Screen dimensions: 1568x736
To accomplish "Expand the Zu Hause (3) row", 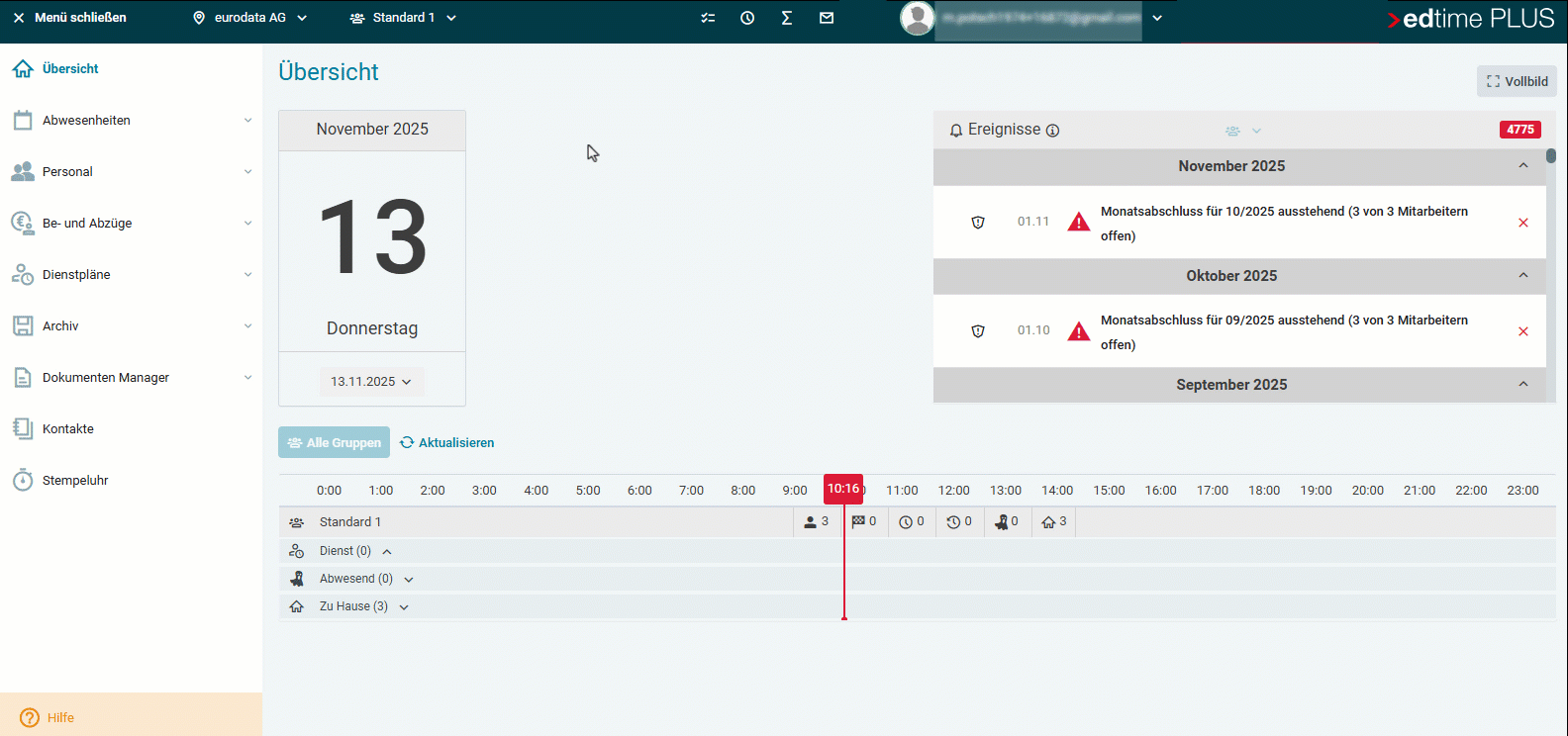I will pos(404,607).
